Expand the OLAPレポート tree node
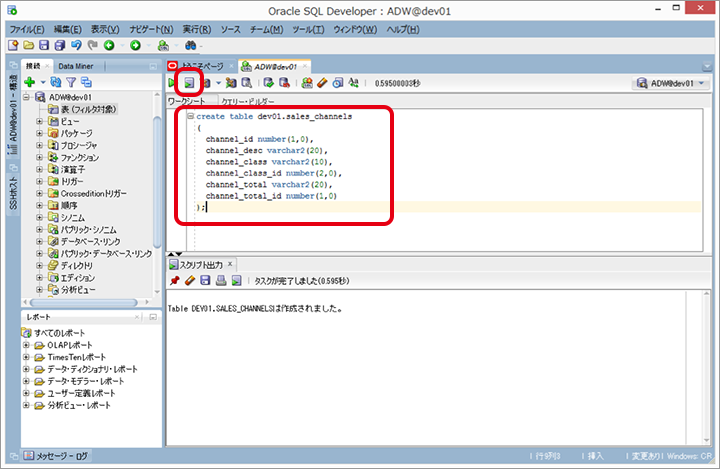 27,345
